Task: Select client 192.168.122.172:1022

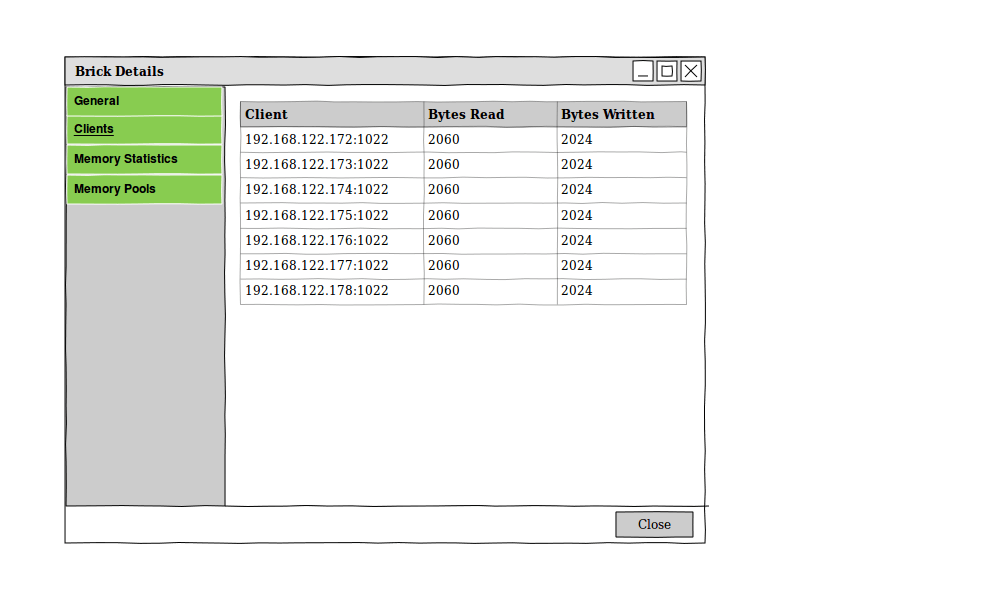Action: pyautogui.click(x=317, y=140)
